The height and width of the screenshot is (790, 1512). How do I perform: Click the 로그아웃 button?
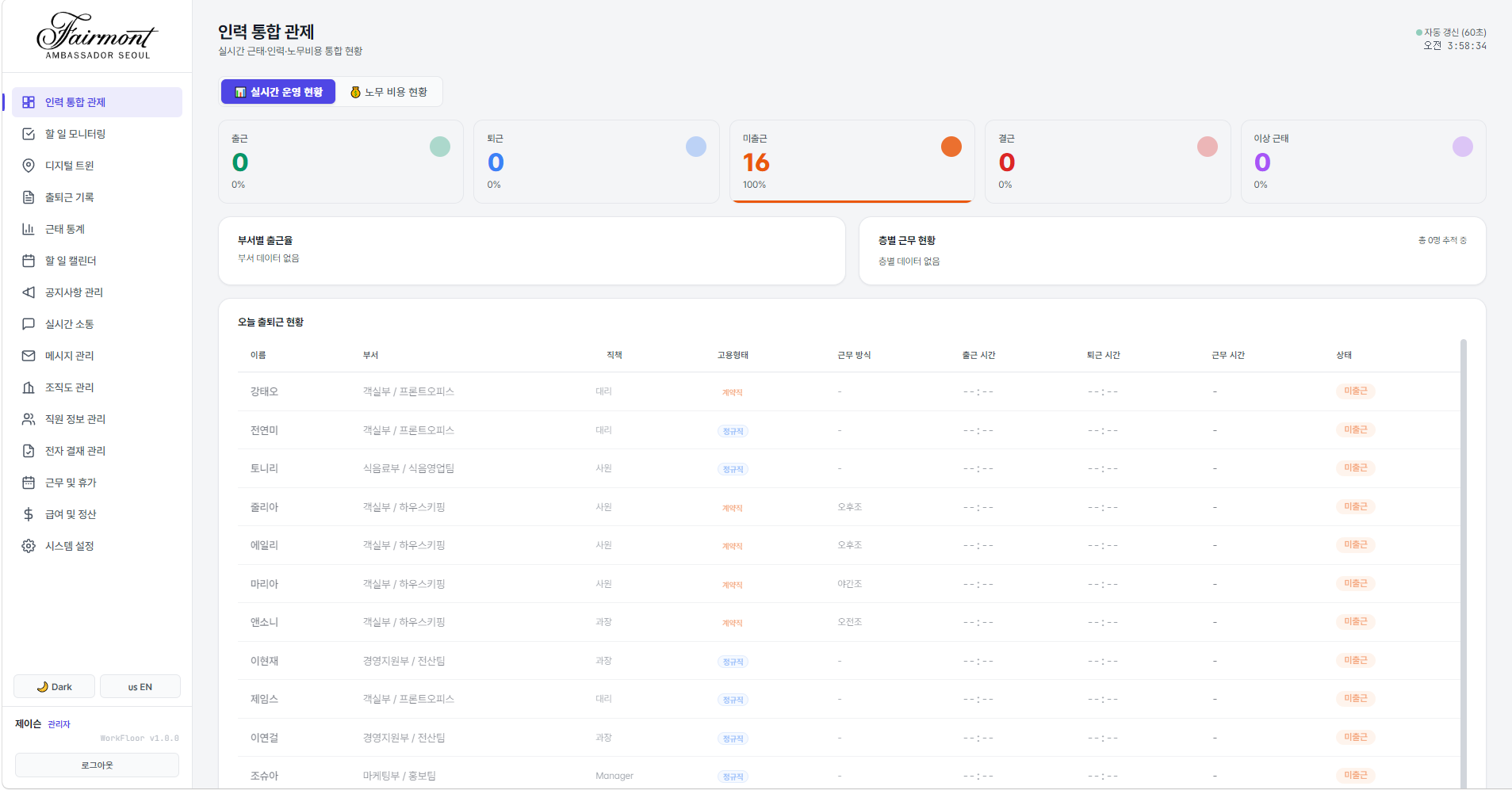97,765
